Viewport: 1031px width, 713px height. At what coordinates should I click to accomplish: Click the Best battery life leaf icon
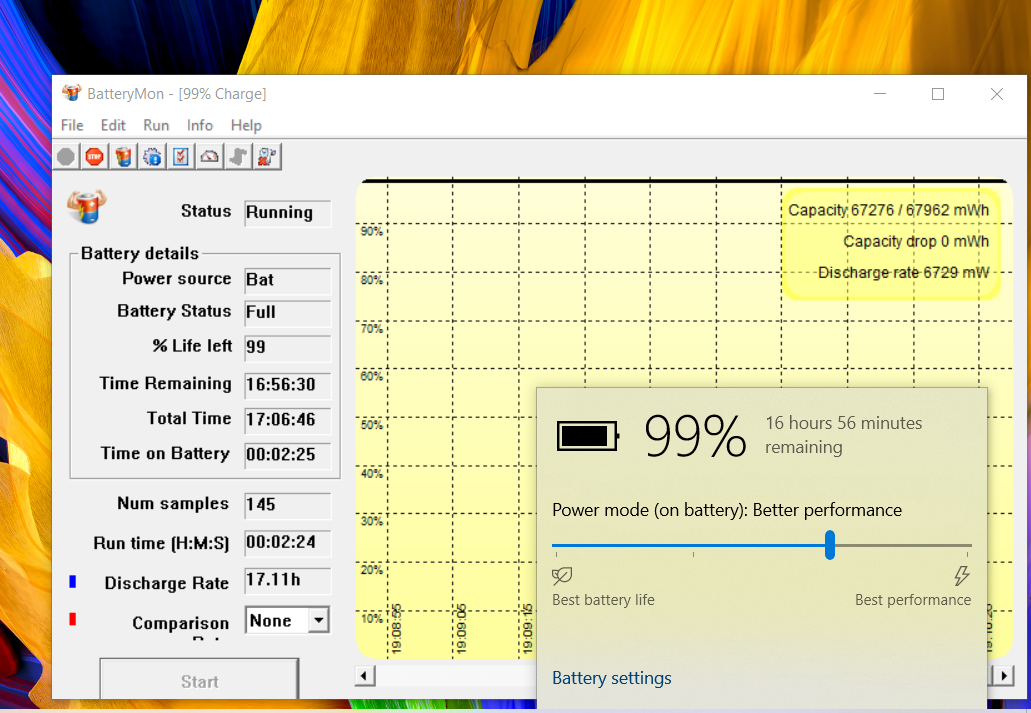(562, 576)
